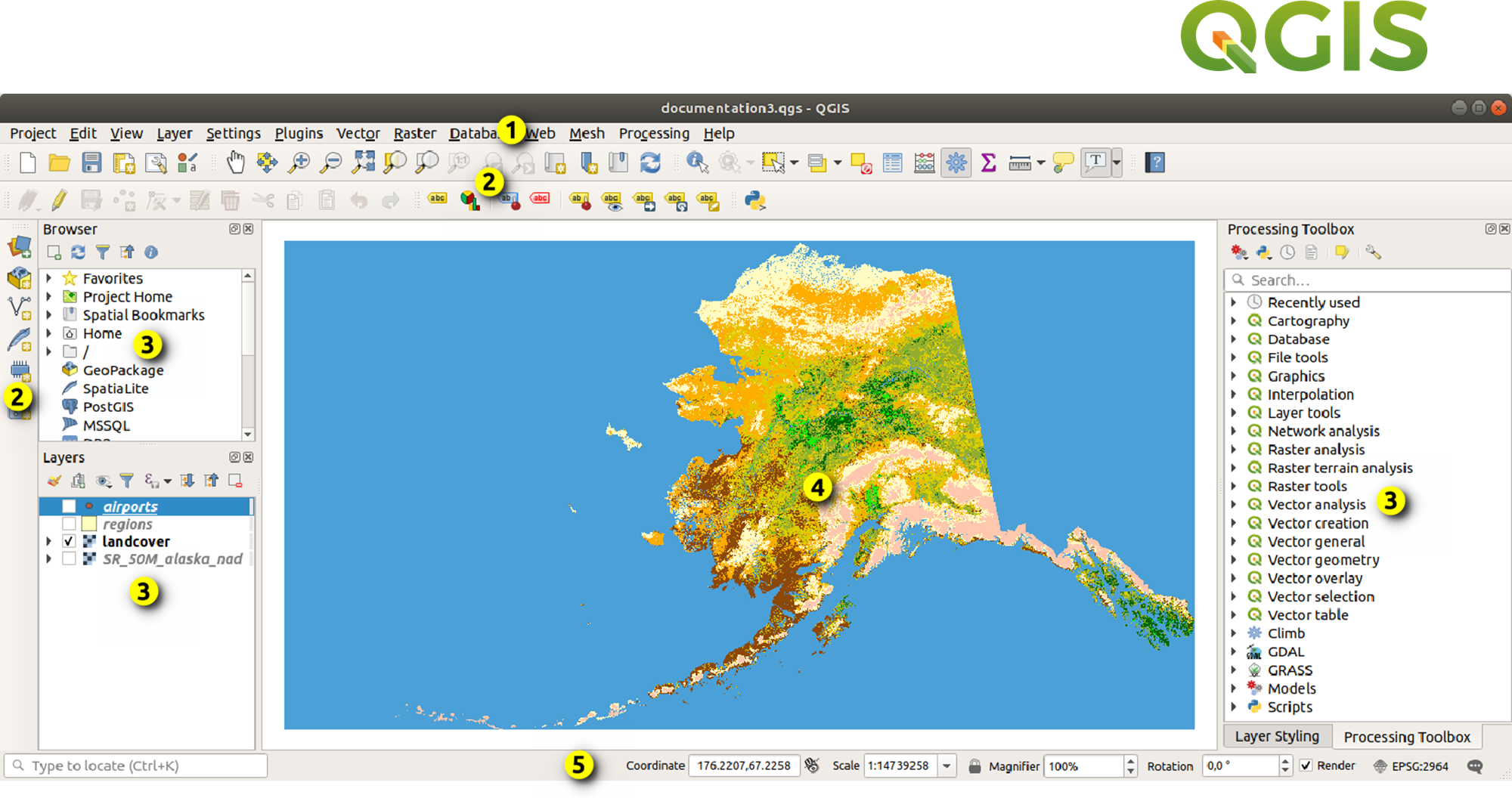The width and height of the screenshot is (1512, 798).
Task: Open the Python console icon
Action: point(754,200)
